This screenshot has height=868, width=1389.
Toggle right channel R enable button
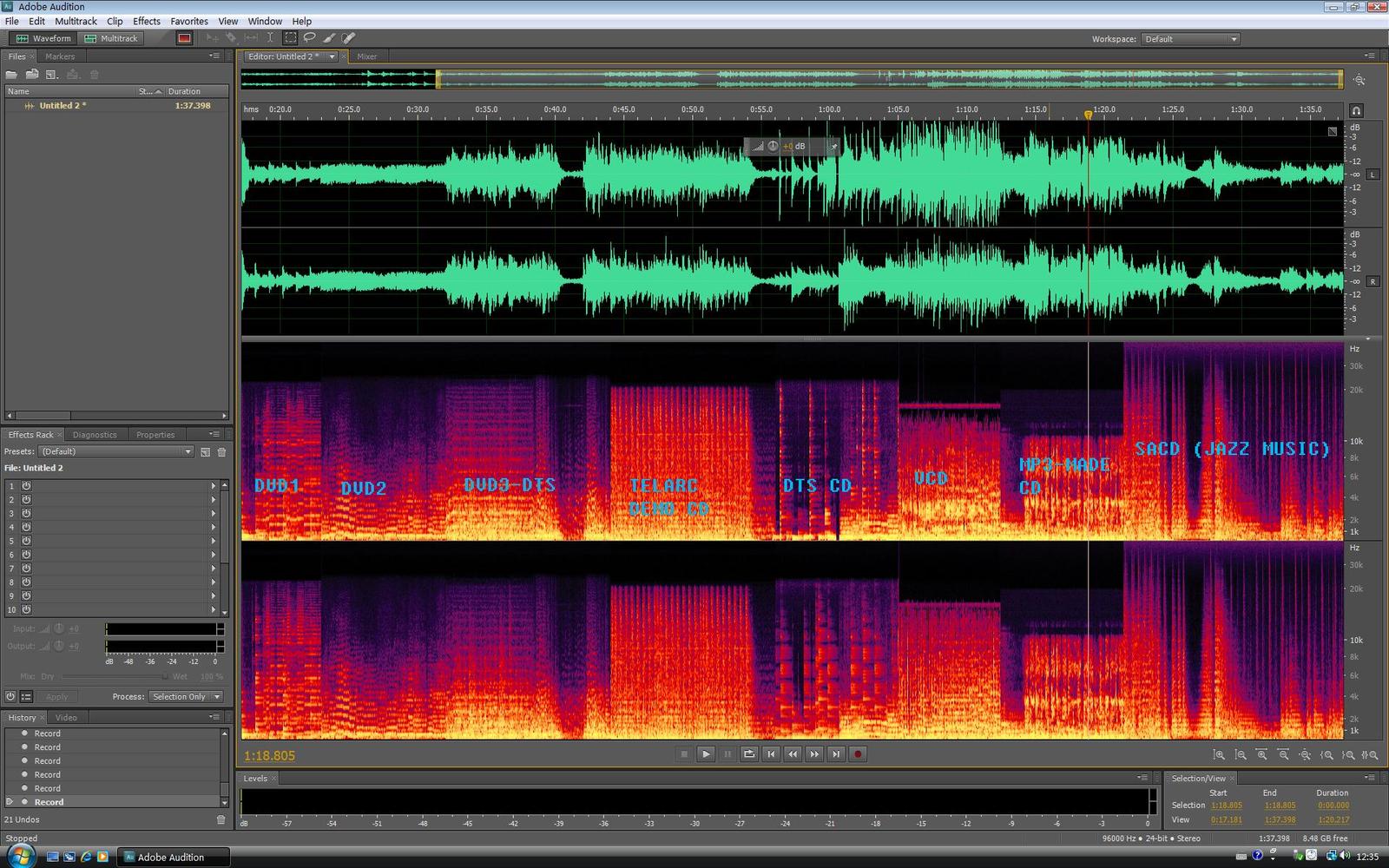tap(1373, 281)
